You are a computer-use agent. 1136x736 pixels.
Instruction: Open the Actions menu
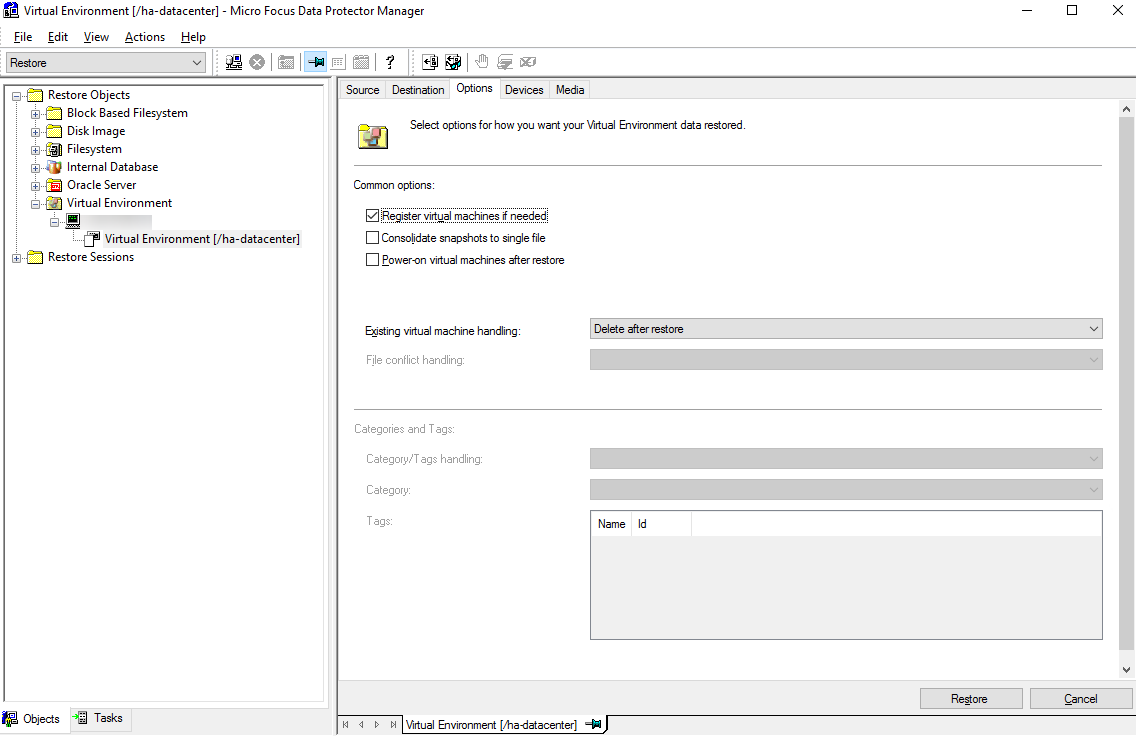(x=145, y=37)
